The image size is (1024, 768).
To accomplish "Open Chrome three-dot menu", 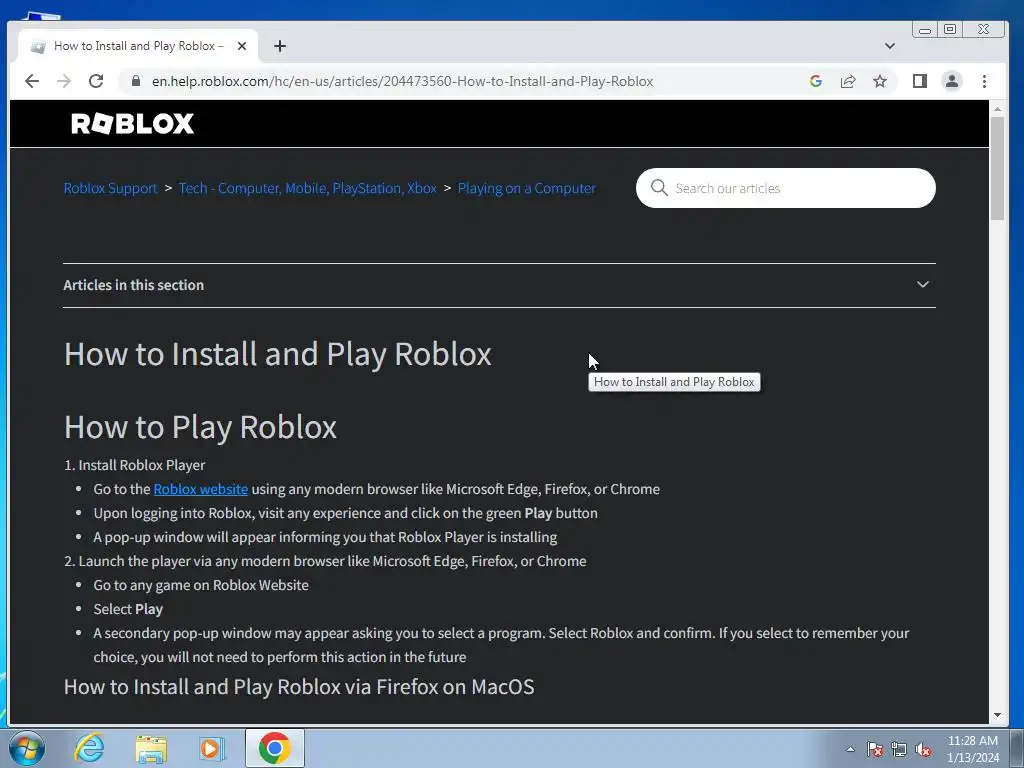I will tap(984, 81).
